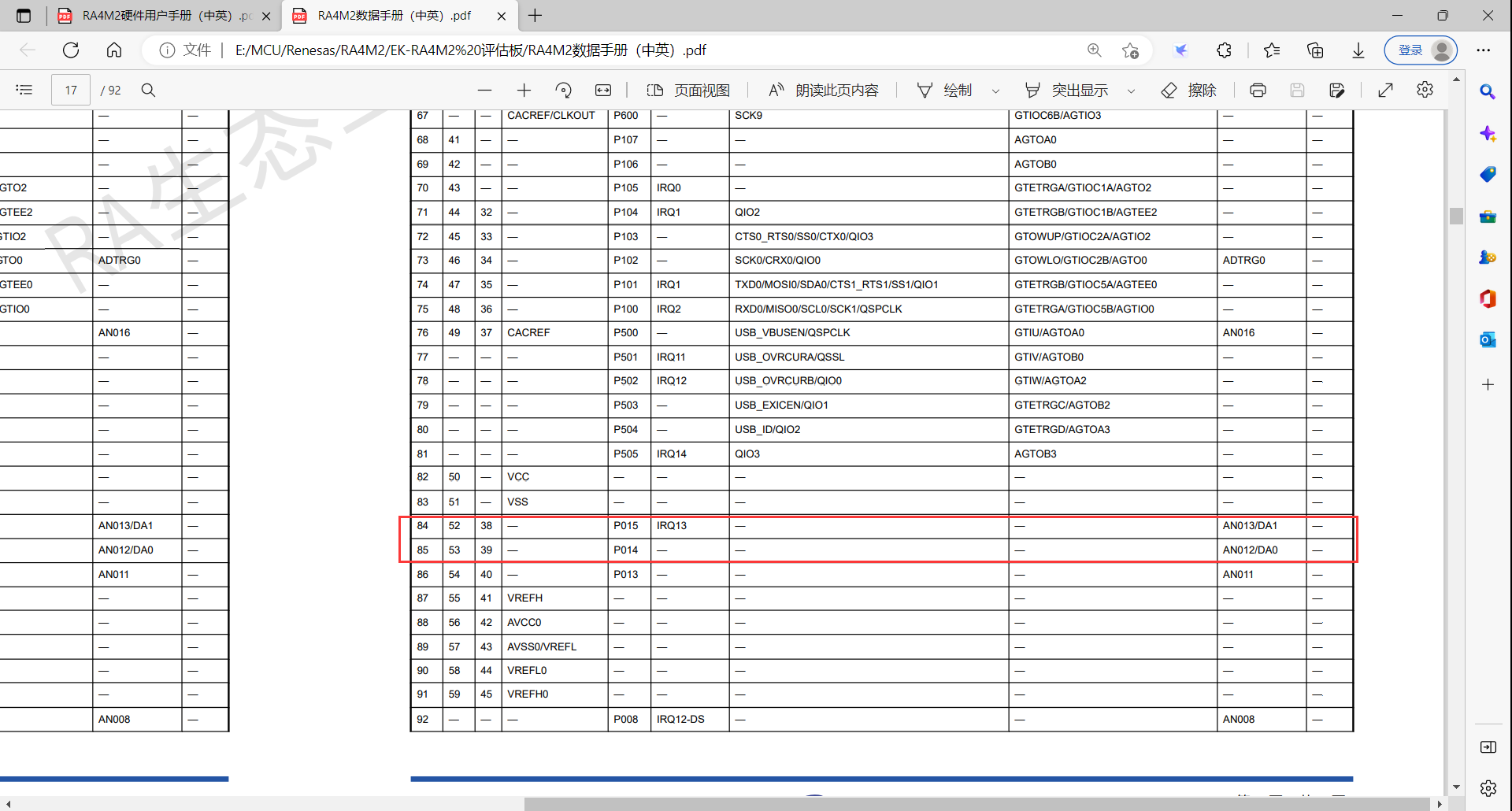Expand the 突出显示 highlight color dropdown

[x=1131, y=91]
